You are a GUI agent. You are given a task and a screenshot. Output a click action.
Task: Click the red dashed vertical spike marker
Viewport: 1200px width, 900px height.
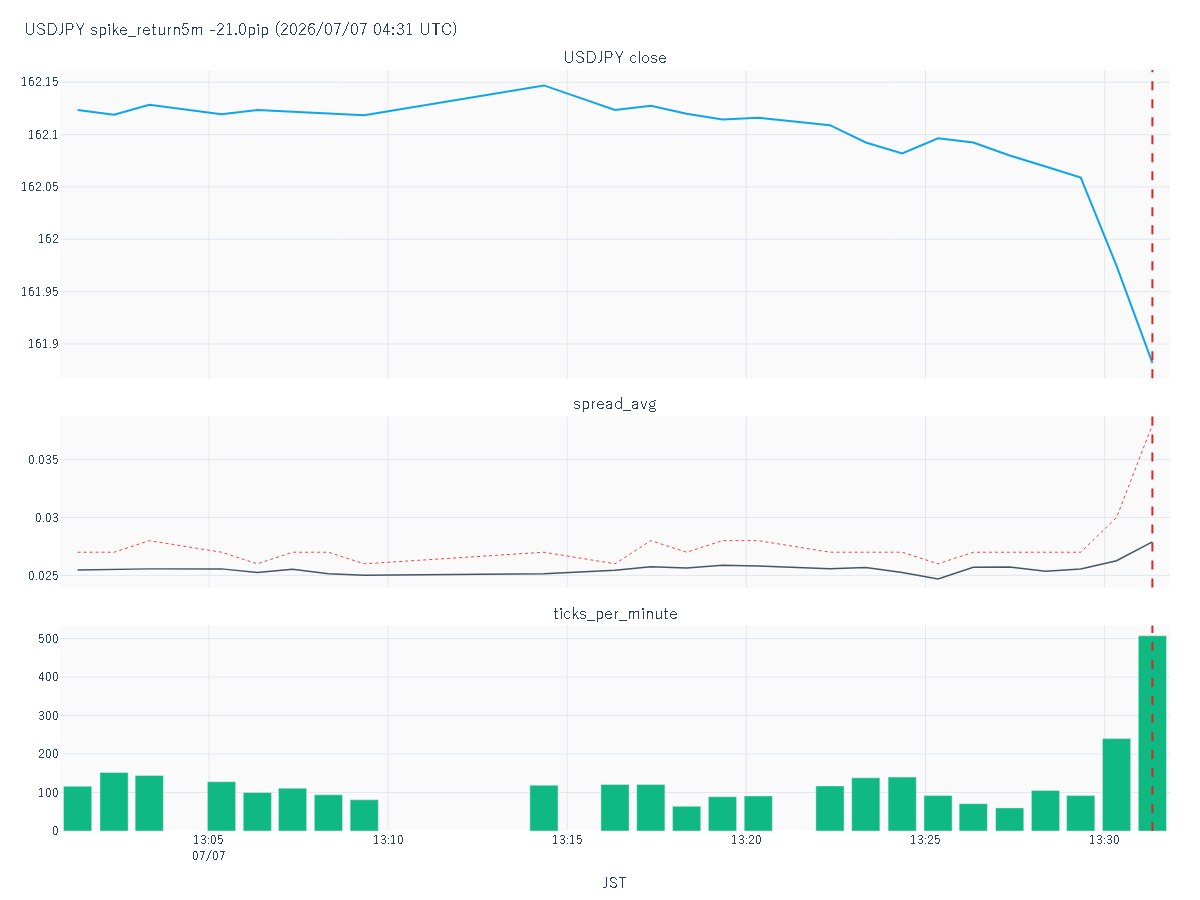(x=1152, y=450)
